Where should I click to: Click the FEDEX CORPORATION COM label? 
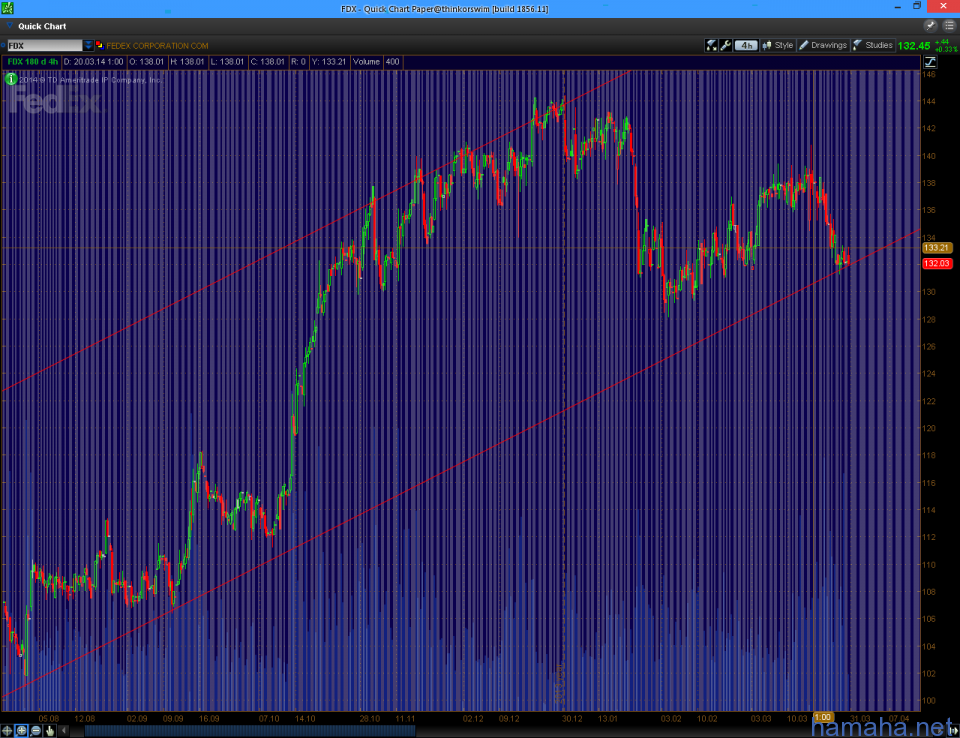157,45
